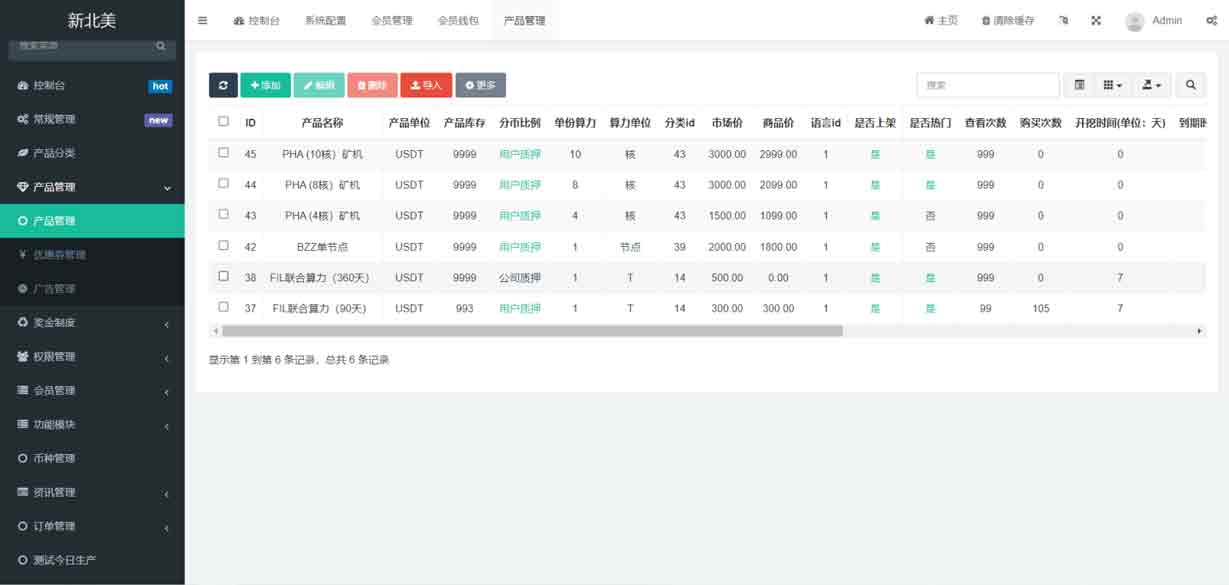Click the hot badge beside 控制台
Screen dimensions: 1229x585
pos(160,86)
